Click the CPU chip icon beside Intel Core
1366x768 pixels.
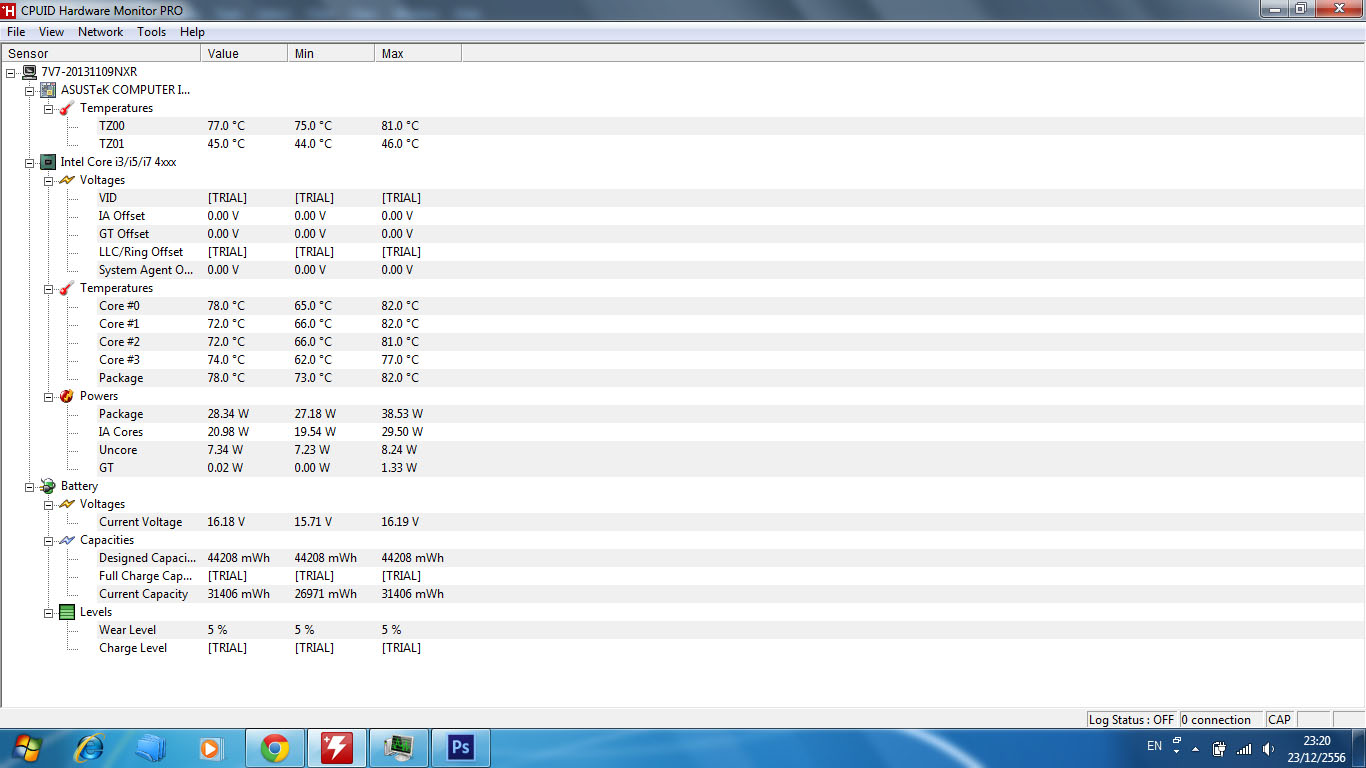tap(48, 162)
